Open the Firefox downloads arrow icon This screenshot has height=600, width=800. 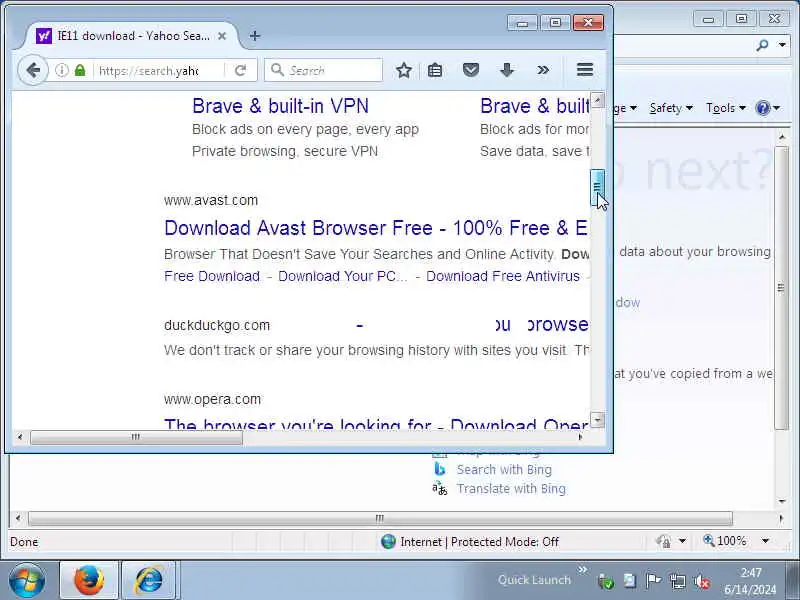click(x=507, y=70)
